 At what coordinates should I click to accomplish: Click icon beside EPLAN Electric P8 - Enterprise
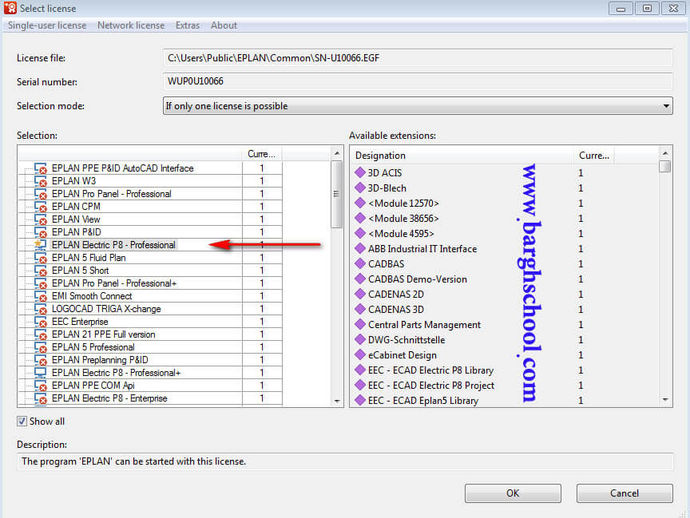coord(41,398)
